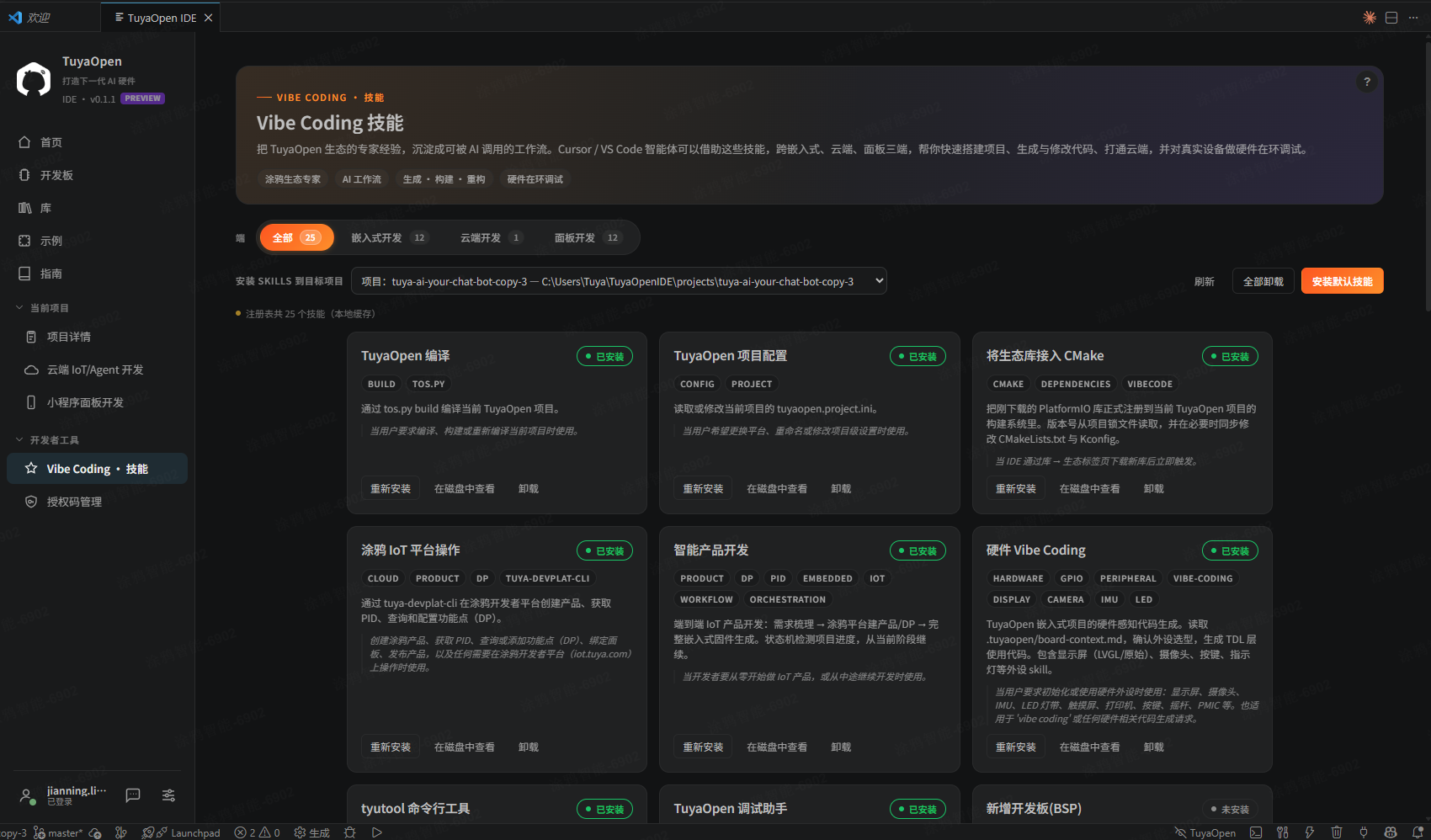The width and height of the screenshot is (1431, 840).
Task: Select the 全部 25 filter tab
Action: pyautogui.click(x=296, y=237)
